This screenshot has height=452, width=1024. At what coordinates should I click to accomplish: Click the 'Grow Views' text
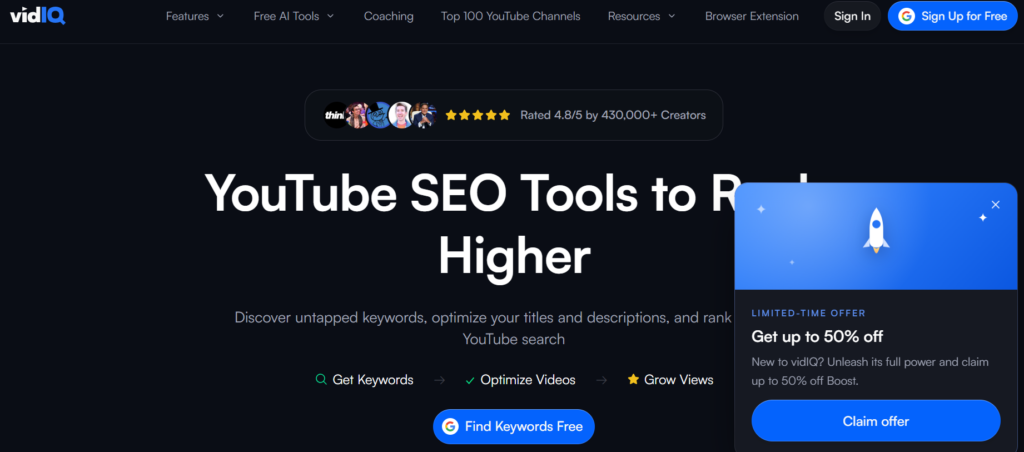tap(679, 379)
